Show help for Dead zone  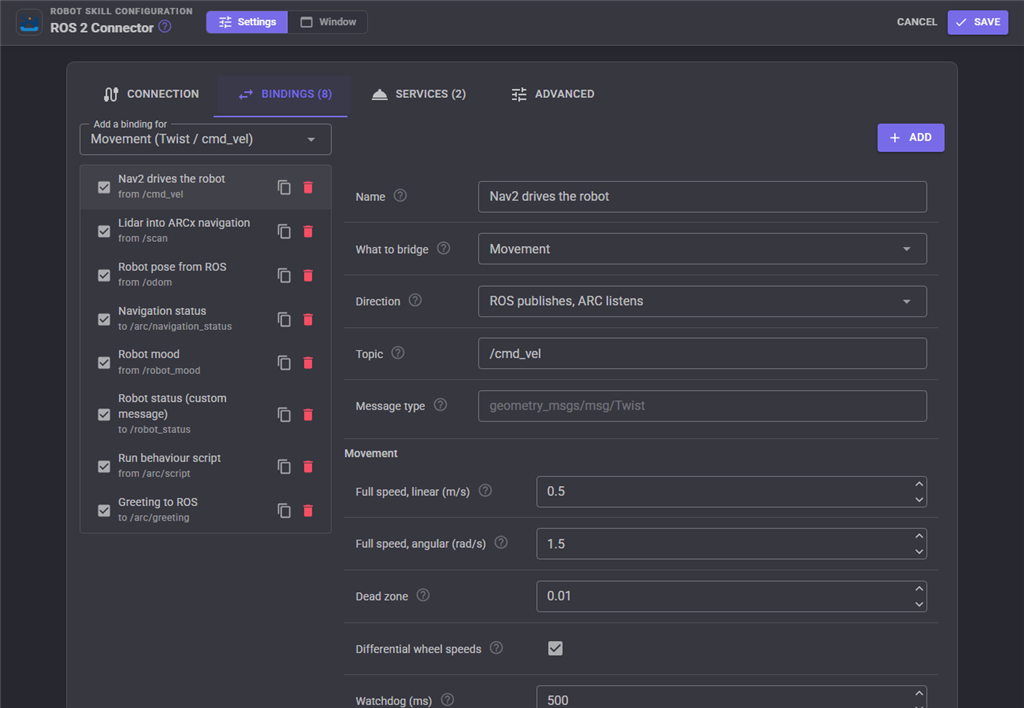click(x=423, y=595)
